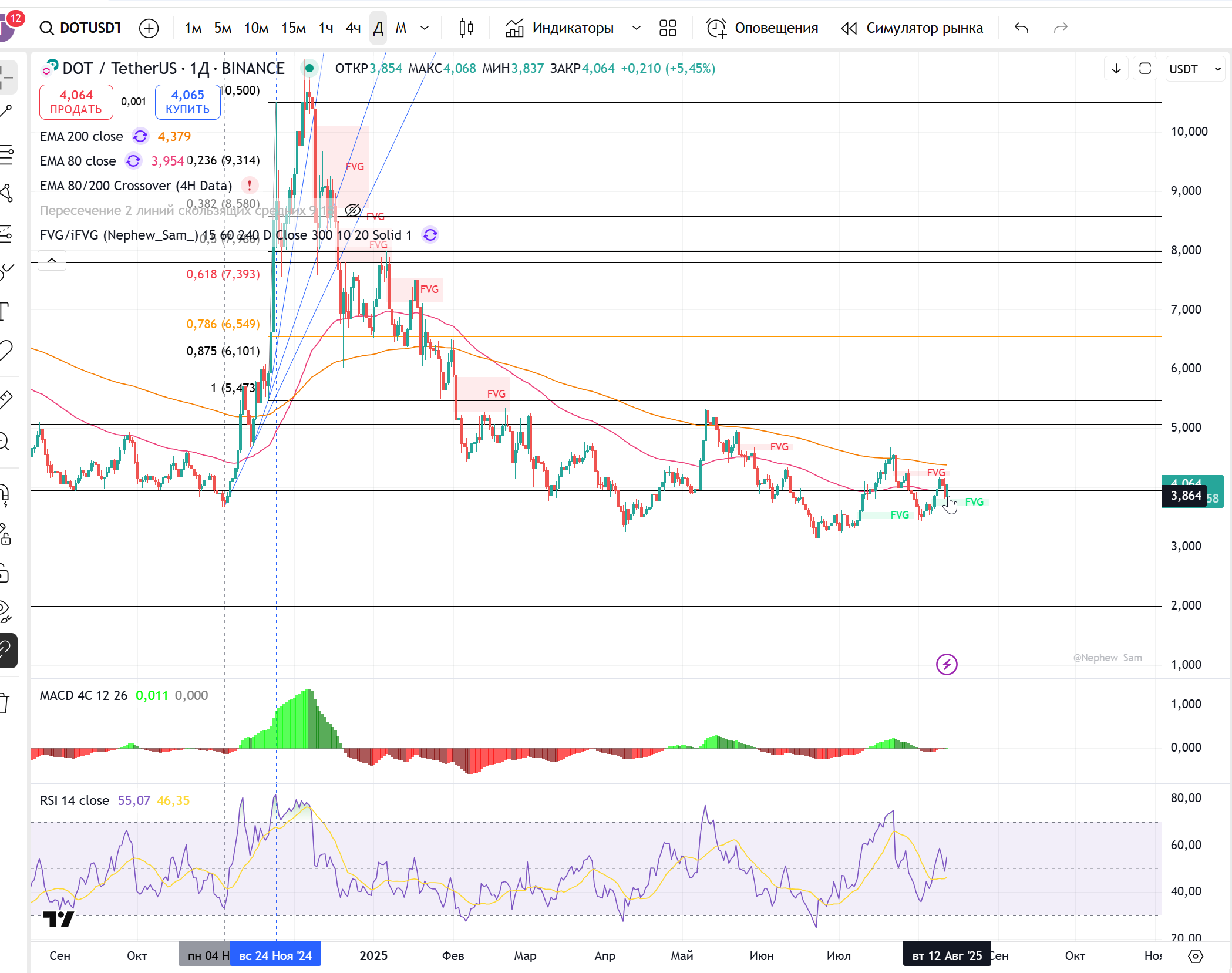
Task: Select the zoom in tool
Action: pos(6,440)
